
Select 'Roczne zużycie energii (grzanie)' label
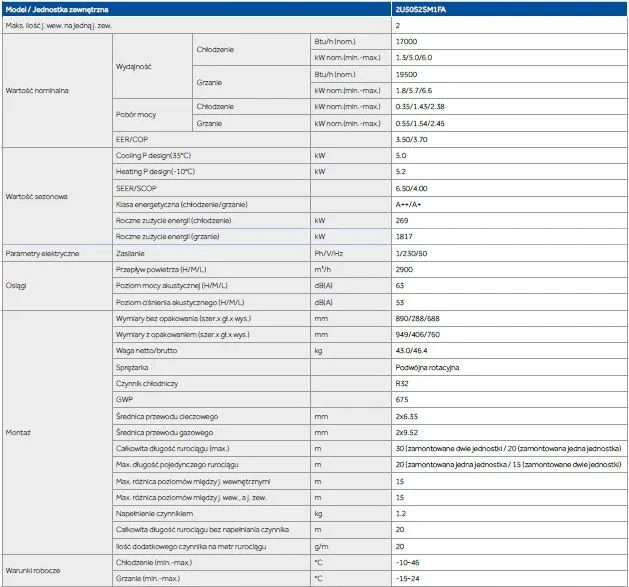[x=167, y=237]
